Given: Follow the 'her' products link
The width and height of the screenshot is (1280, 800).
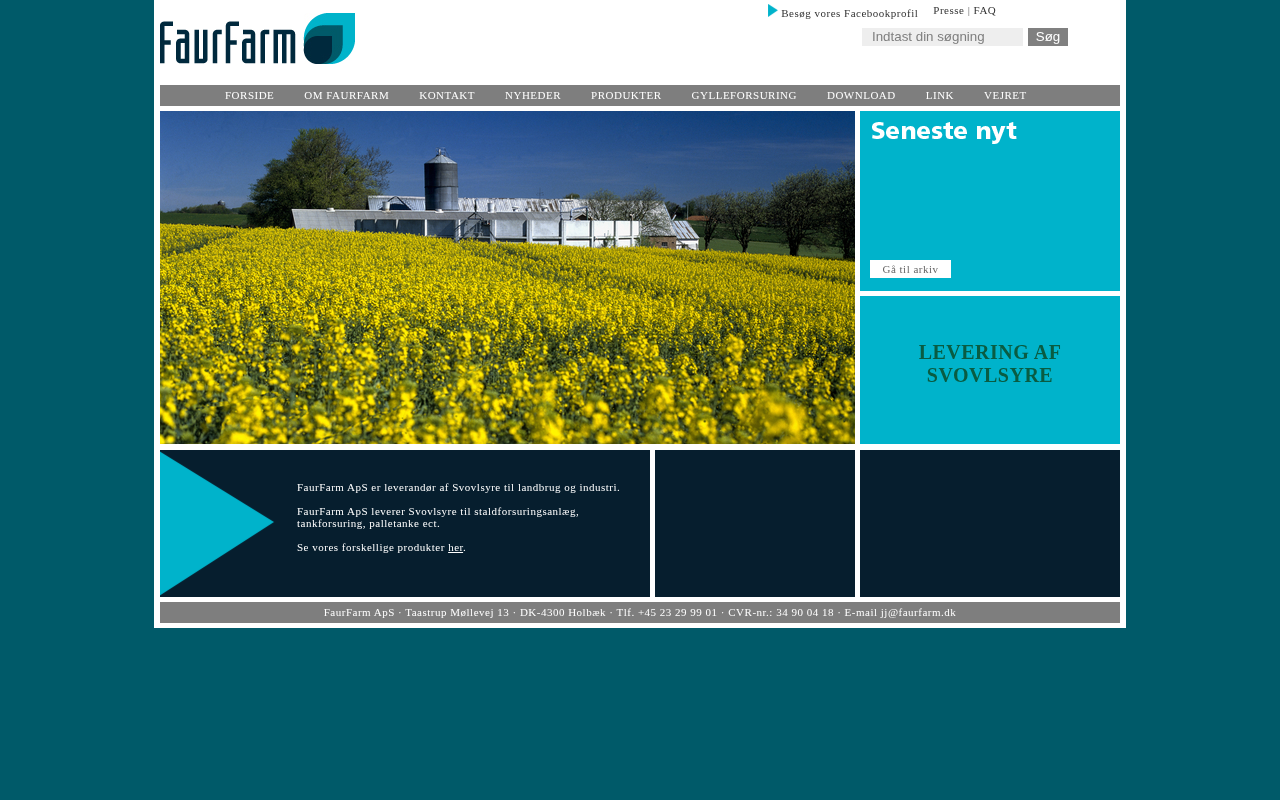Looking at the screenshot, I should point(455,547).
